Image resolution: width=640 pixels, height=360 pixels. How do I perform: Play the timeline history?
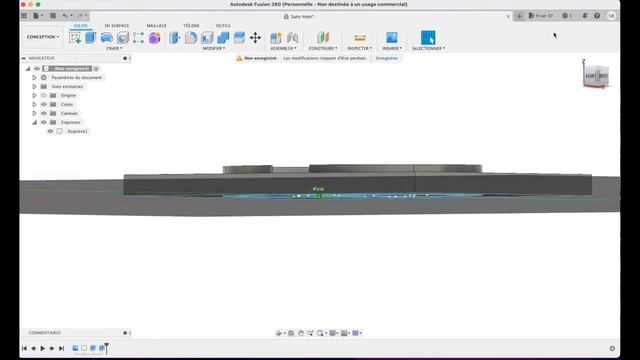click(x=42, y=348)
